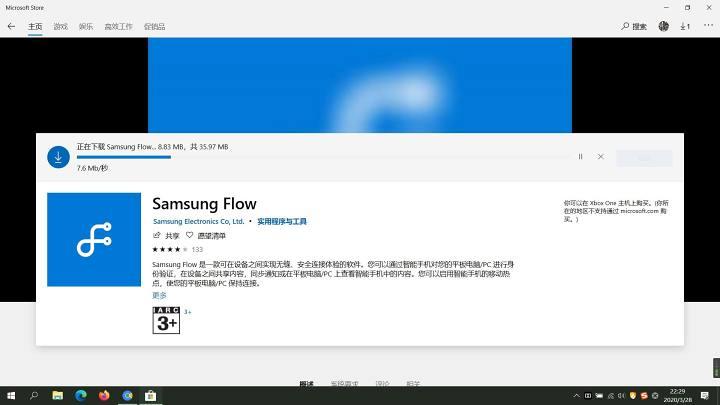Show hidden system tray icons
This screenshot has height=405, width=720.
[x=576, y=395]
